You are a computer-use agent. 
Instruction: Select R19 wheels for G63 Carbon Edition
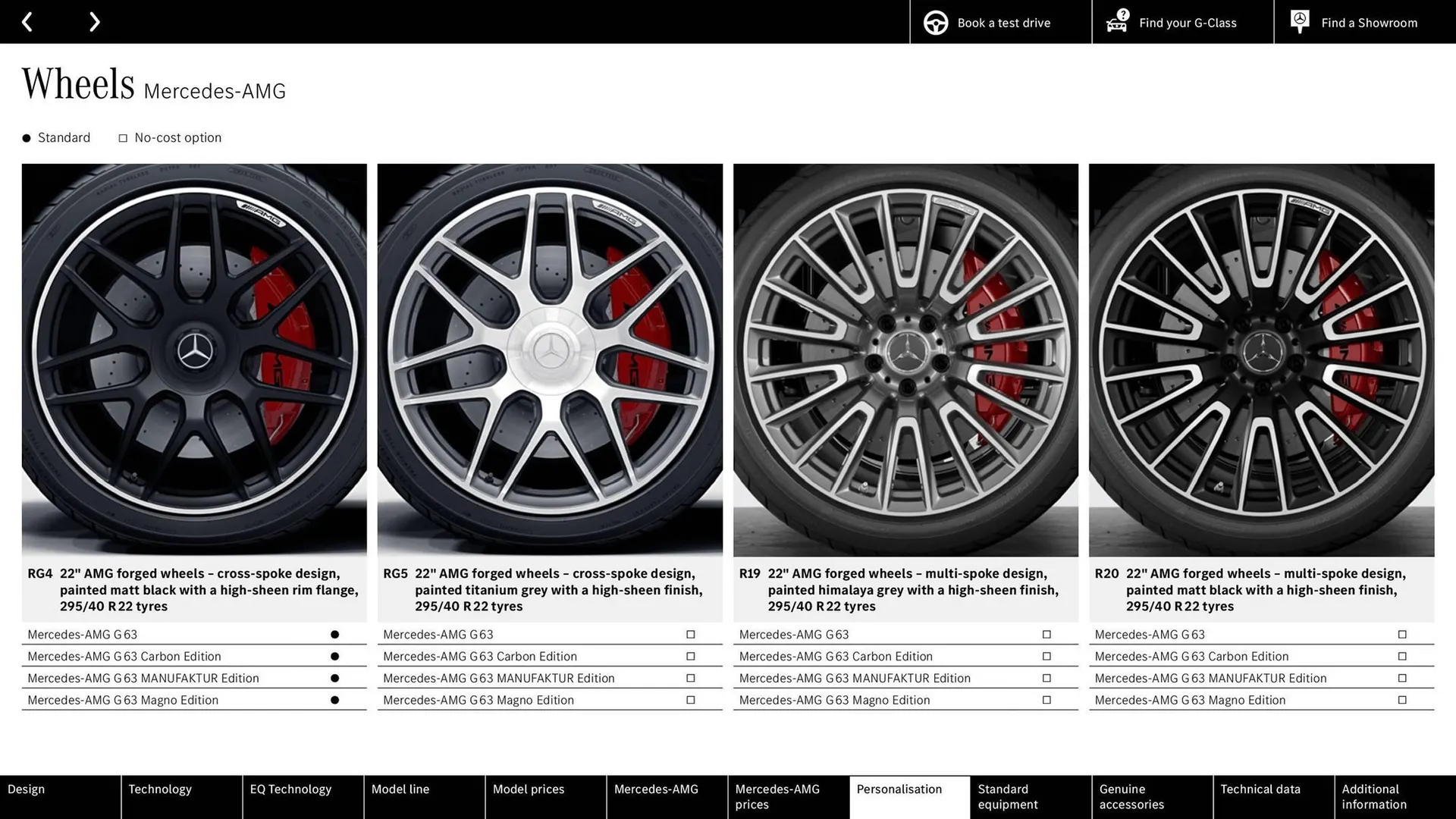tap(1046, 656)
